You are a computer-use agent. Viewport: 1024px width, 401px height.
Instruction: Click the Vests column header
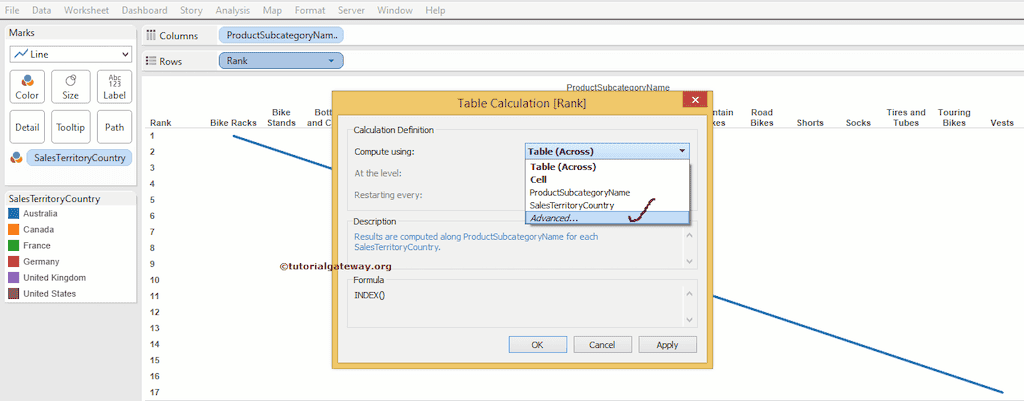1002,123
